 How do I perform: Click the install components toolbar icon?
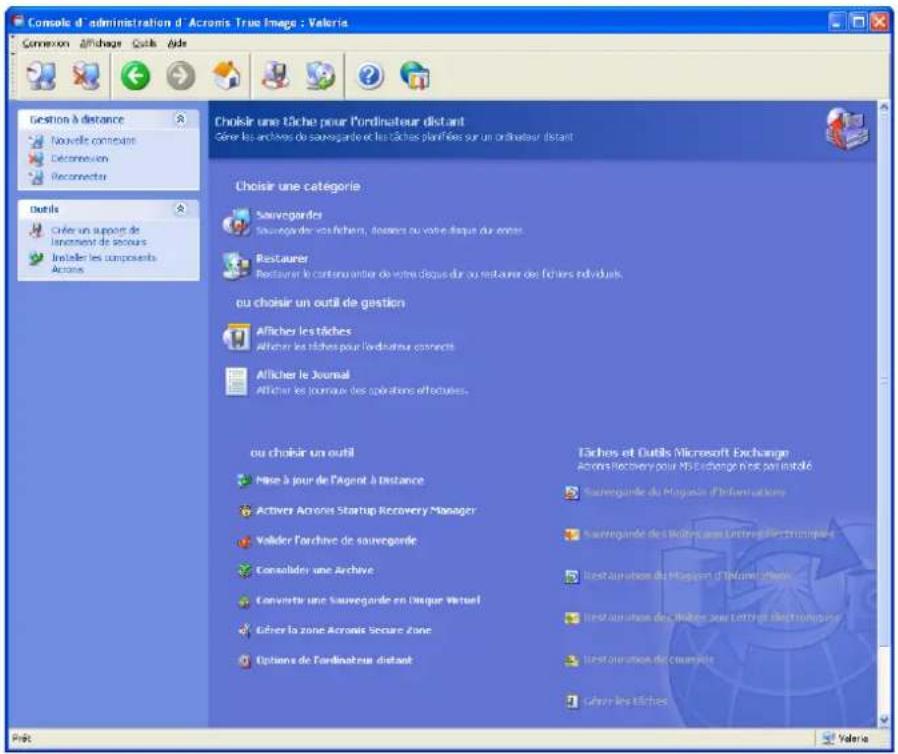click(320, 75)
